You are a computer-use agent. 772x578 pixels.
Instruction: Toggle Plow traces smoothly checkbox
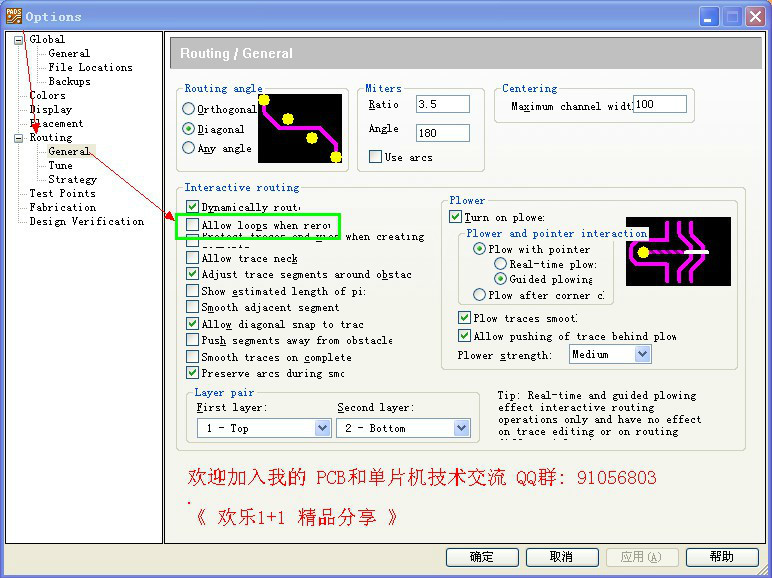464,318
